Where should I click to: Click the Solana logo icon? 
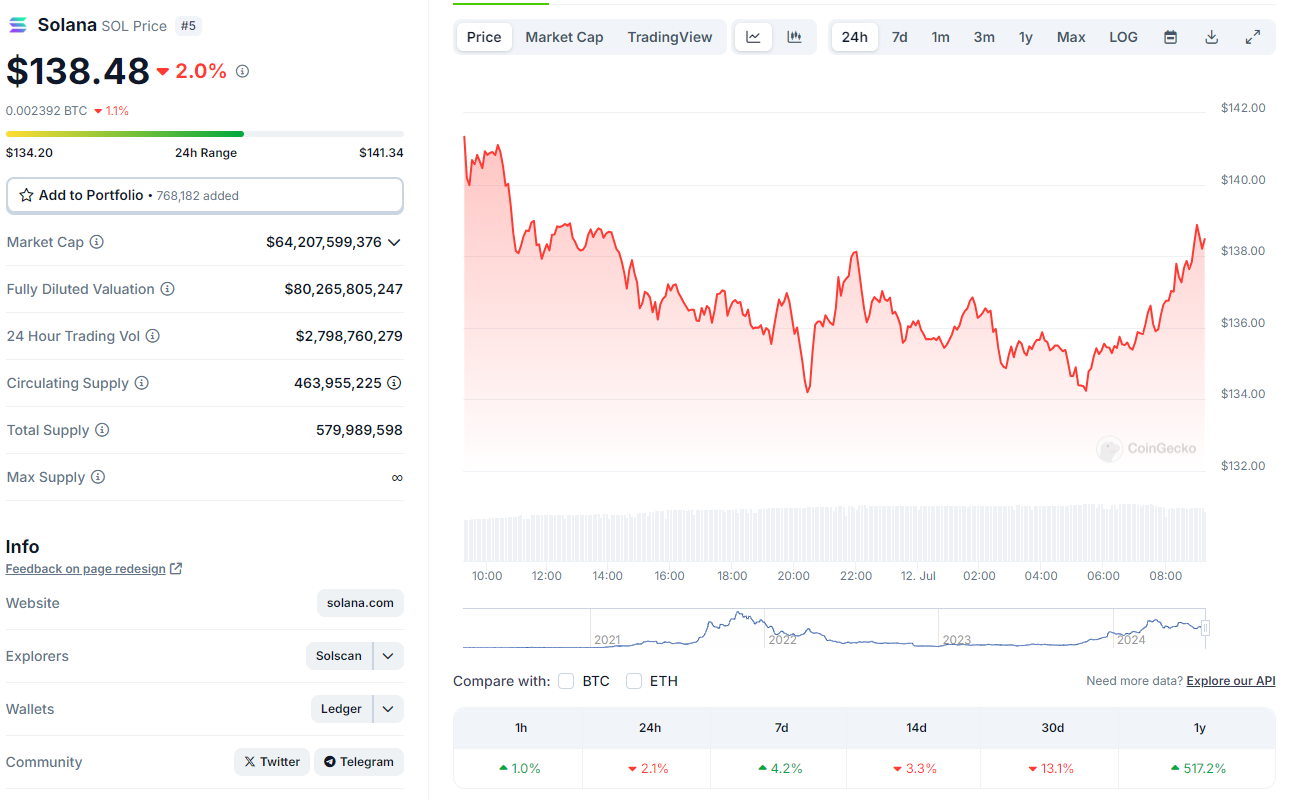[19, 25]
